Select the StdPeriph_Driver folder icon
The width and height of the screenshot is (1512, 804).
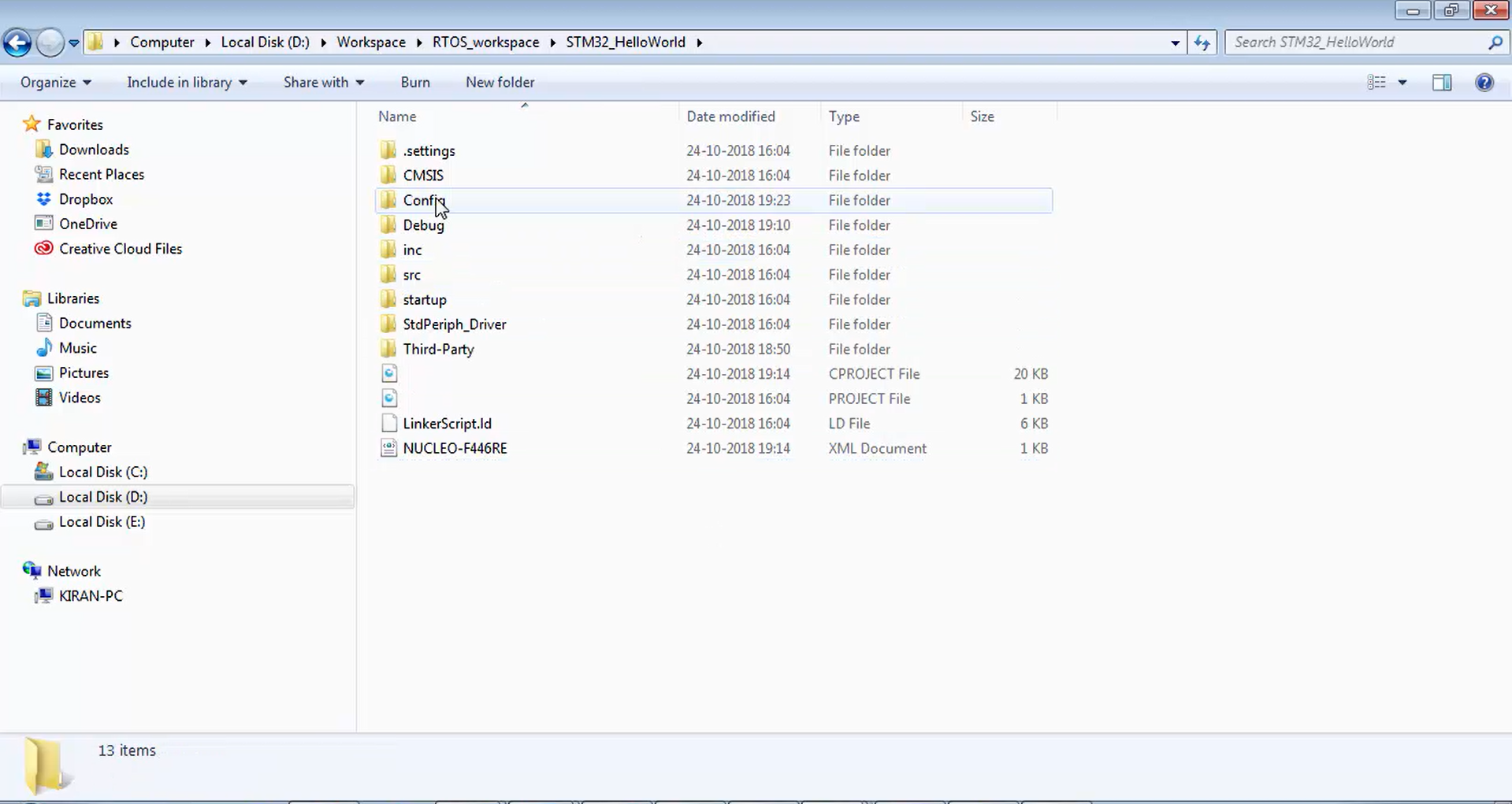tap(388, 324)
